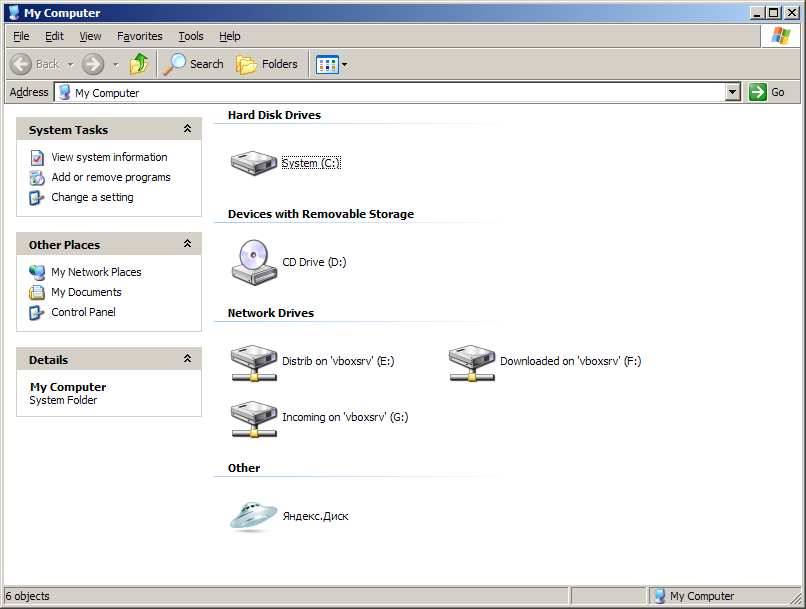Open Distrib on 'vboxsrv' (E:) network drive
Screen dimensions: 806x609
coord(253,361)
